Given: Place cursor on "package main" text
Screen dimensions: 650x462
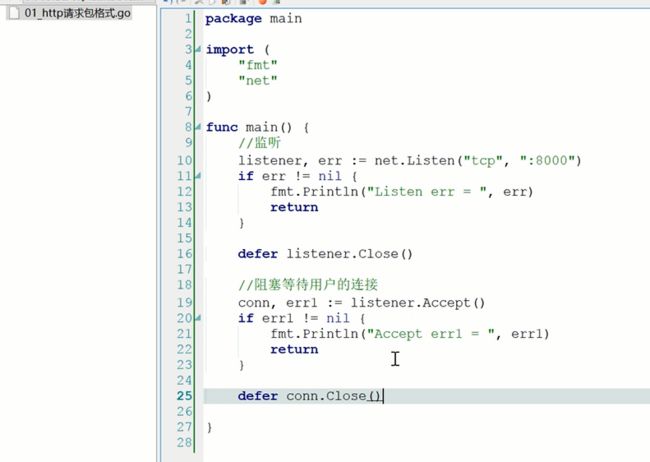Looking at the screenshot, I should [x=254, y=19].
